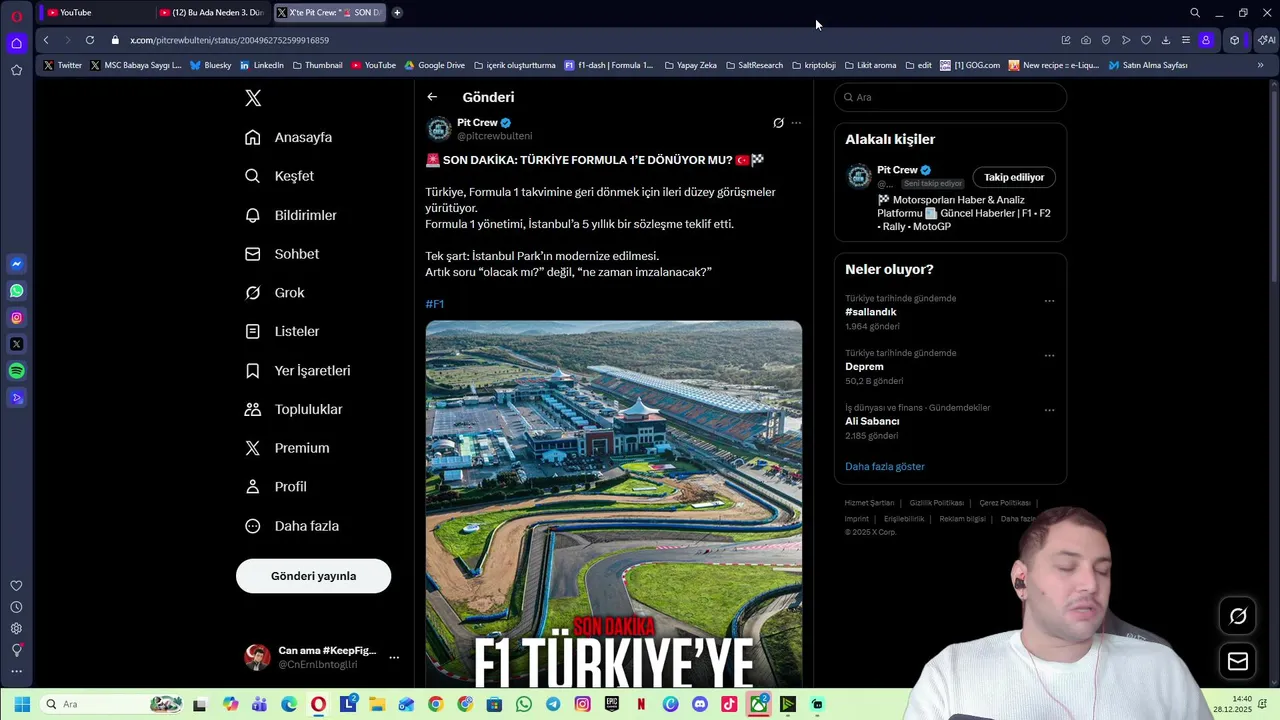Screen dimensions: 1280x720
Task: Open the Istanbul Park post image
Action: [613, 504]
